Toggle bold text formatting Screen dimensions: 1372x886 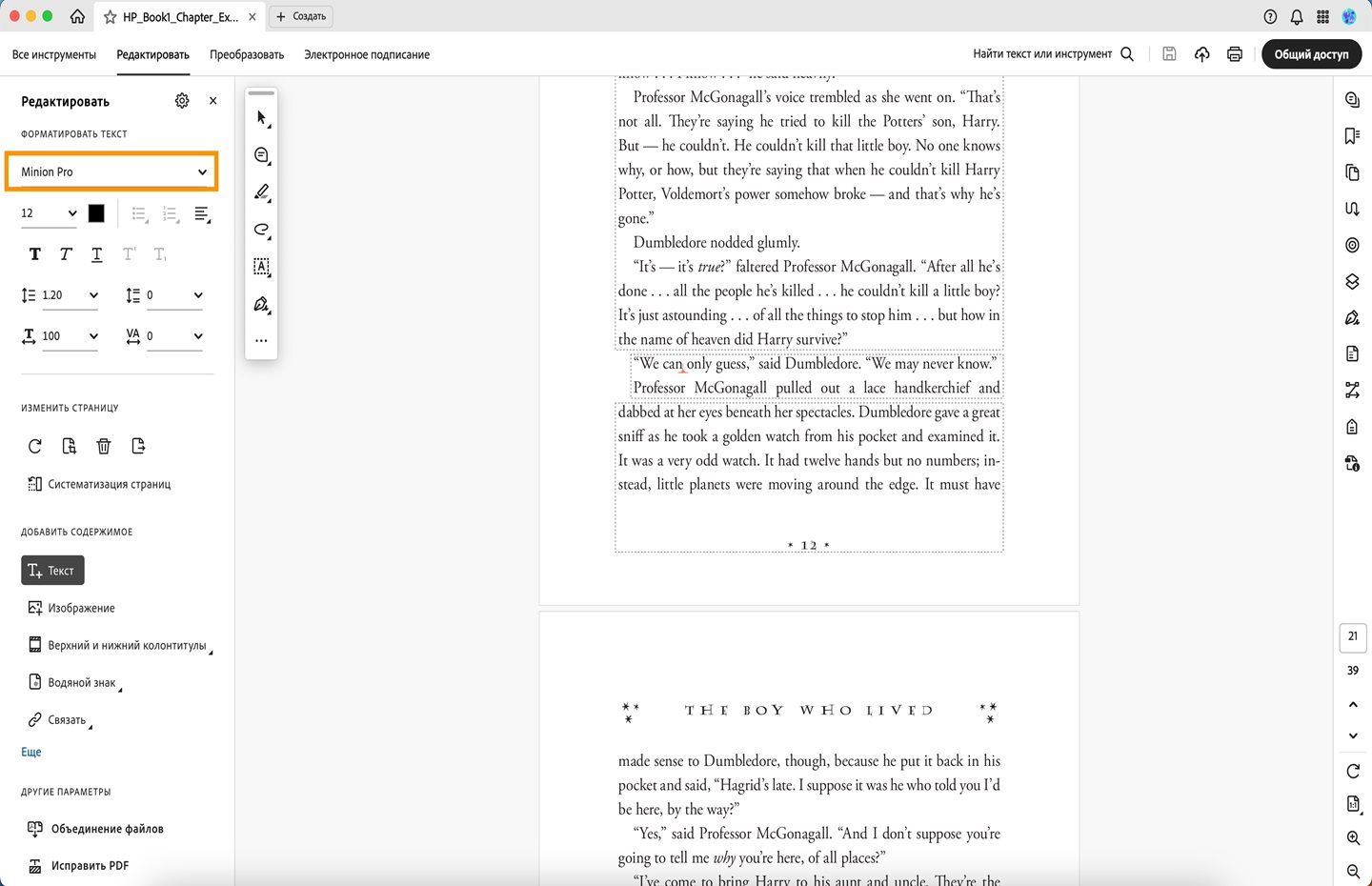(x=35, y=254)
